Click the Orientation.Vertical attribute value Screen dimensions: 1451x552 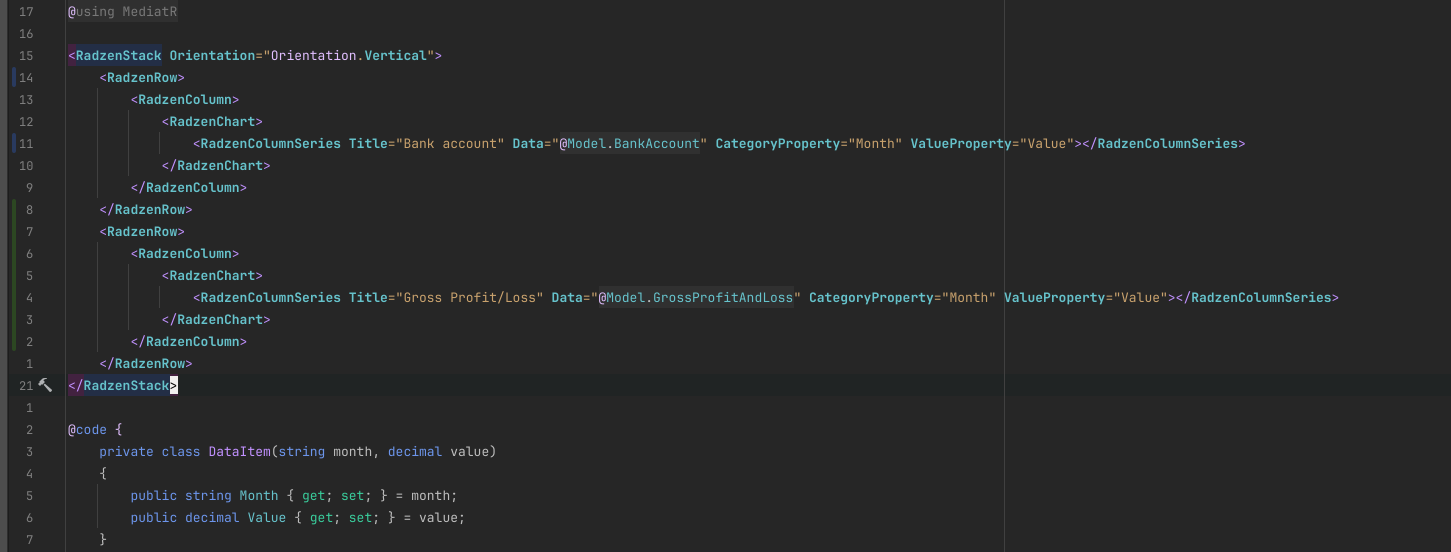point(349,55)
